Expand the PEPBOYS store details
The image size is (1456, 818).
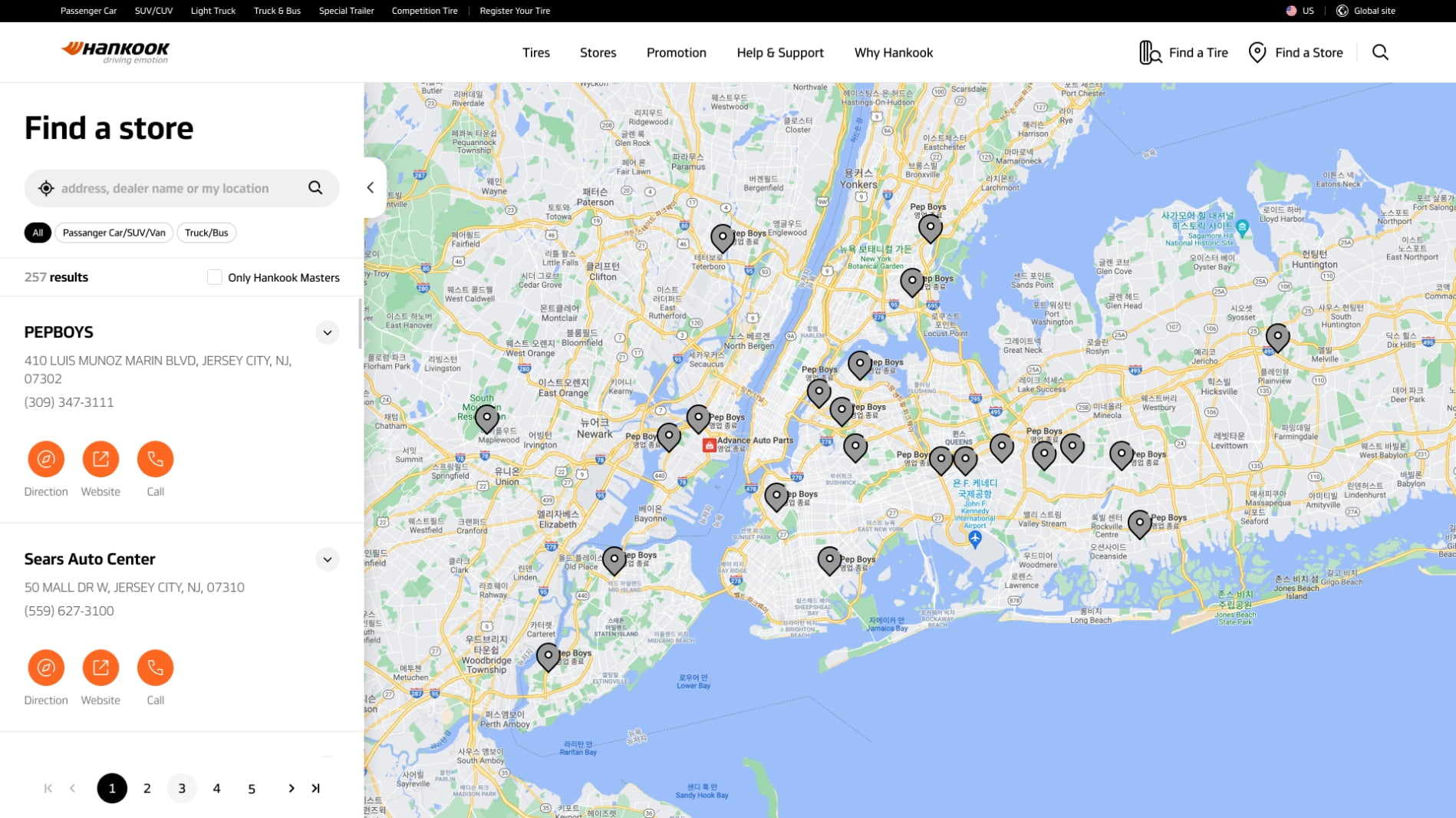(328, 332)
